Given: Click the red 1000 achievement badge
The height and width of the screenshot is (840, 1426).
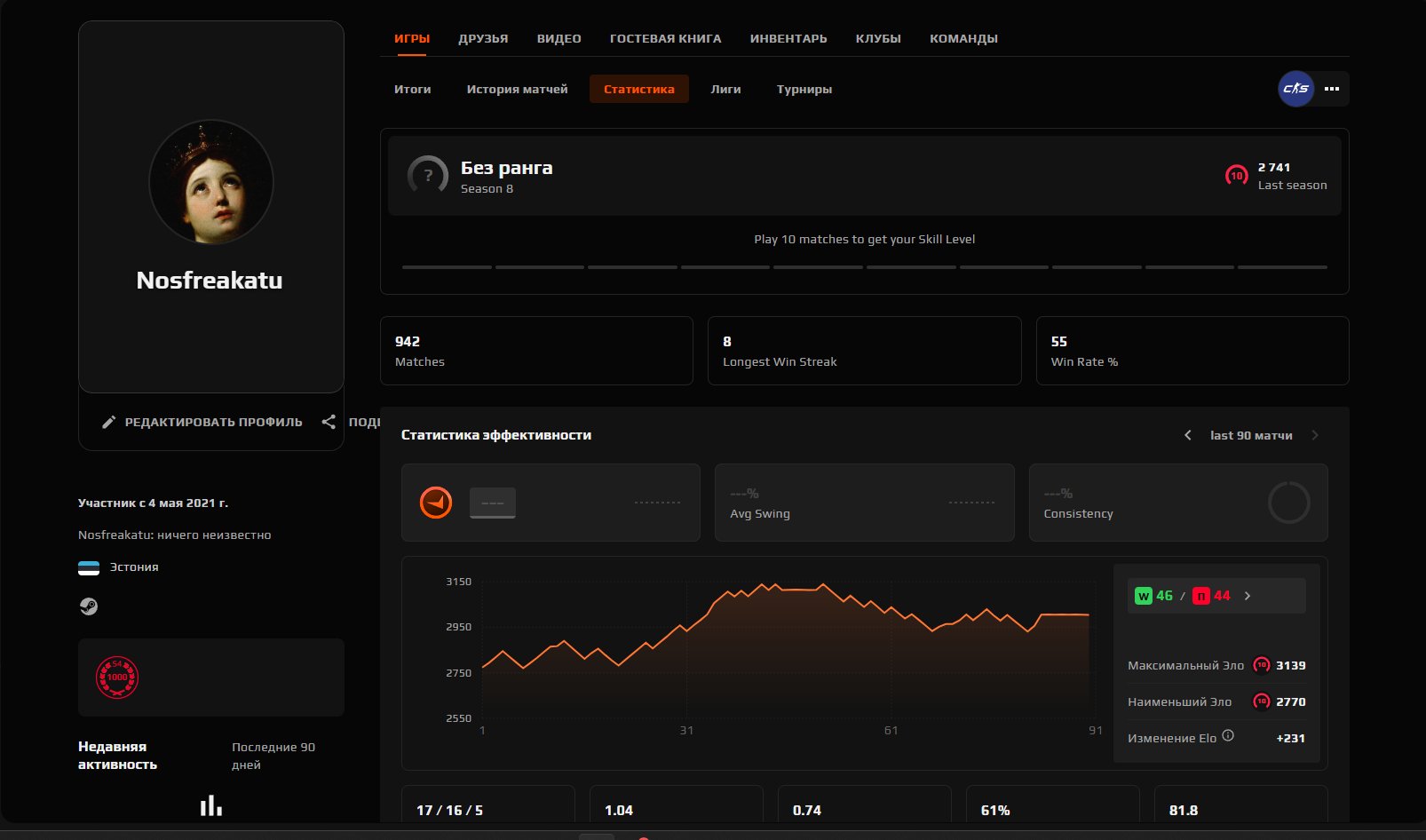Looking at the screenshot, I should [117, 678].
